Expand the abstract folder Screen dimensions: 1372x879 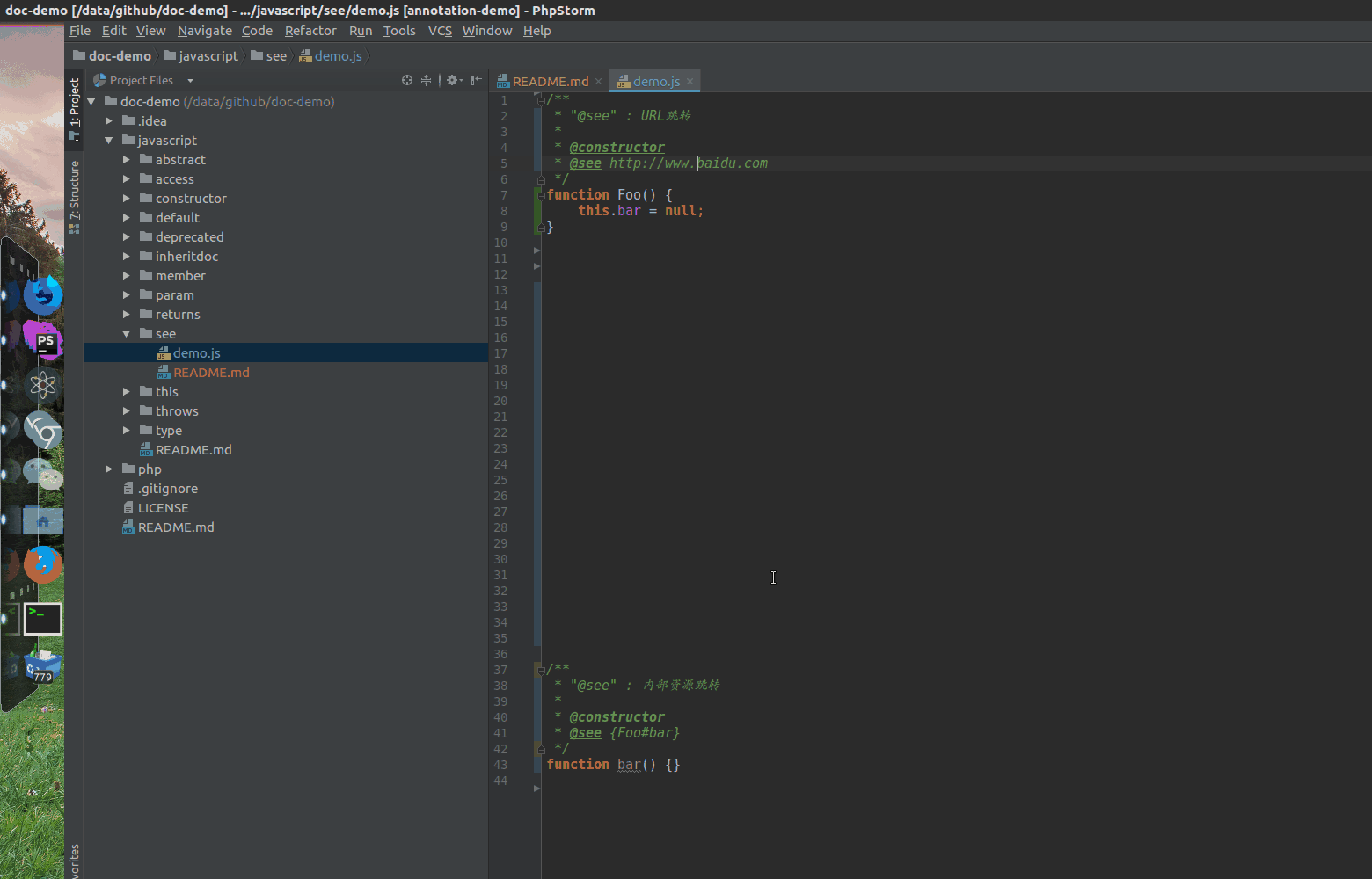coord(127,160)
